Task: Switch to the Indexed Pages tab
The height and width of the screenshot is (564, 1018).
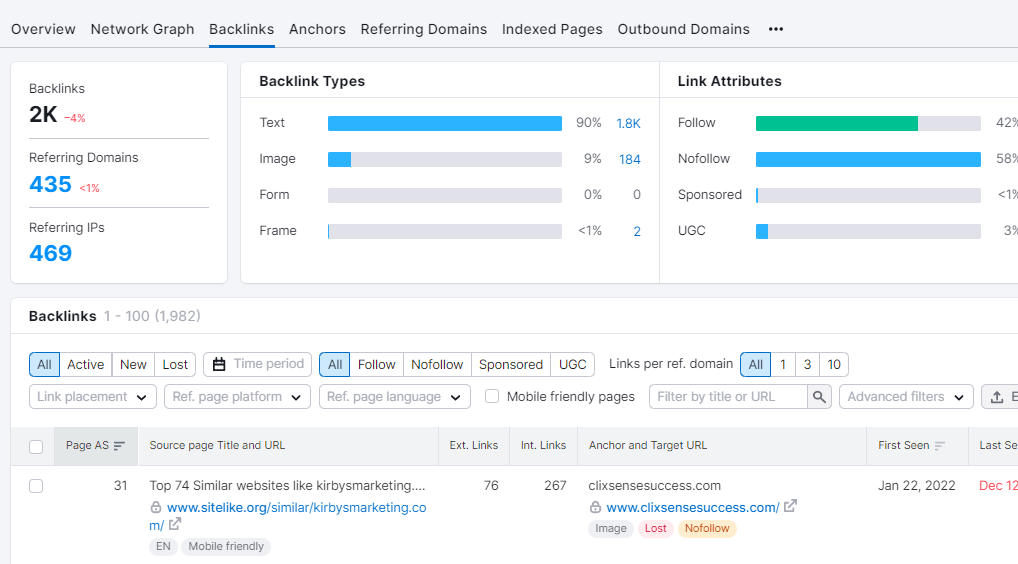Action: (552, 29)
